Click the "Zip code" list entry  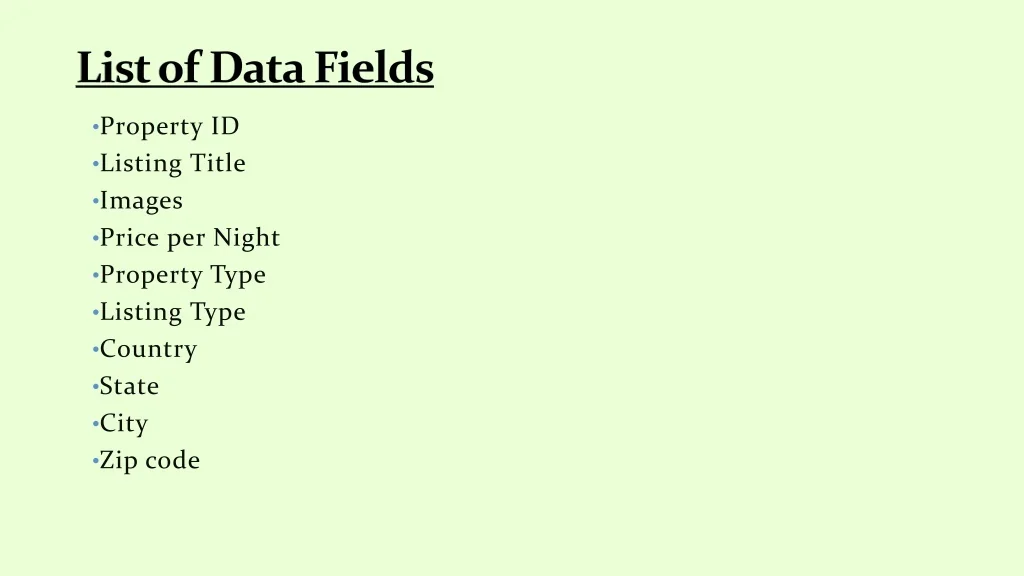(150, 461)
